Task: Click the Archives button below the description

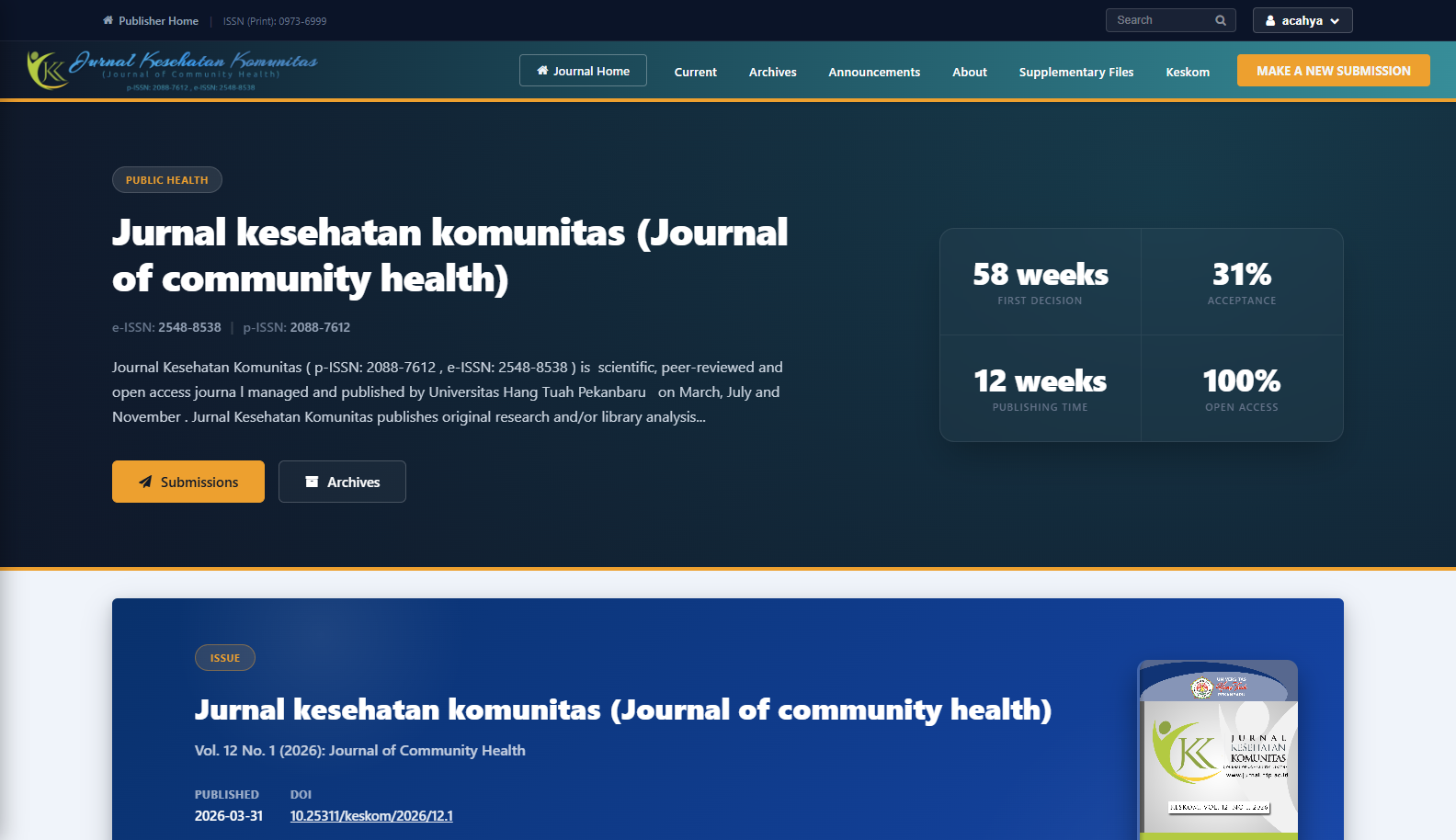Action: [x=342, y=482]
